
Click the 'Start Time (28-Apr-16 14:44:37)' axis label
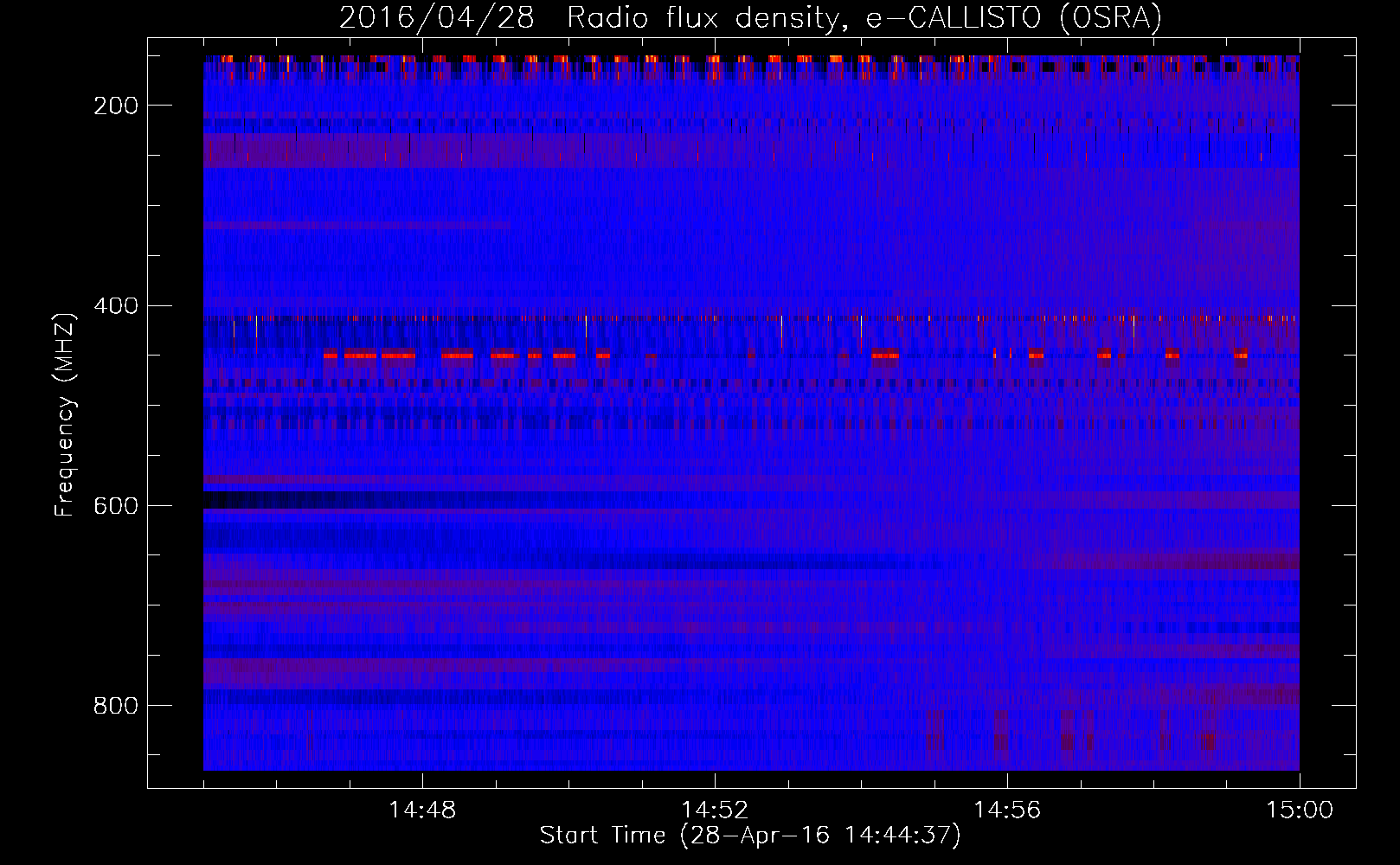click(x=750, y=836)
